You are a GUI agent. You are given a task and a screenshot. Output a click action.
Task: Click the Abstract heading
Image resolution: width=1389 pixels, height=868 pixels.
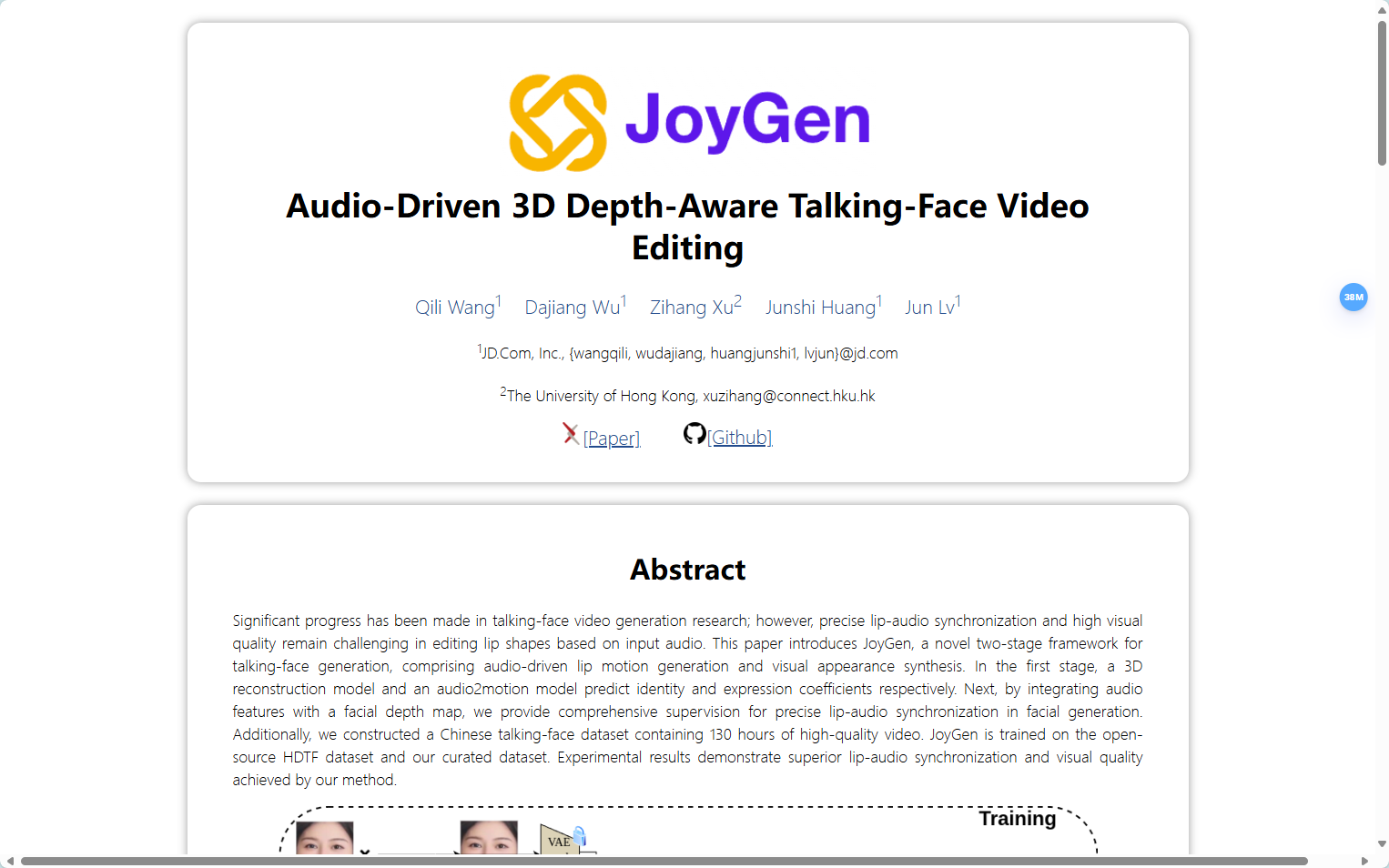tap(687, 570)
